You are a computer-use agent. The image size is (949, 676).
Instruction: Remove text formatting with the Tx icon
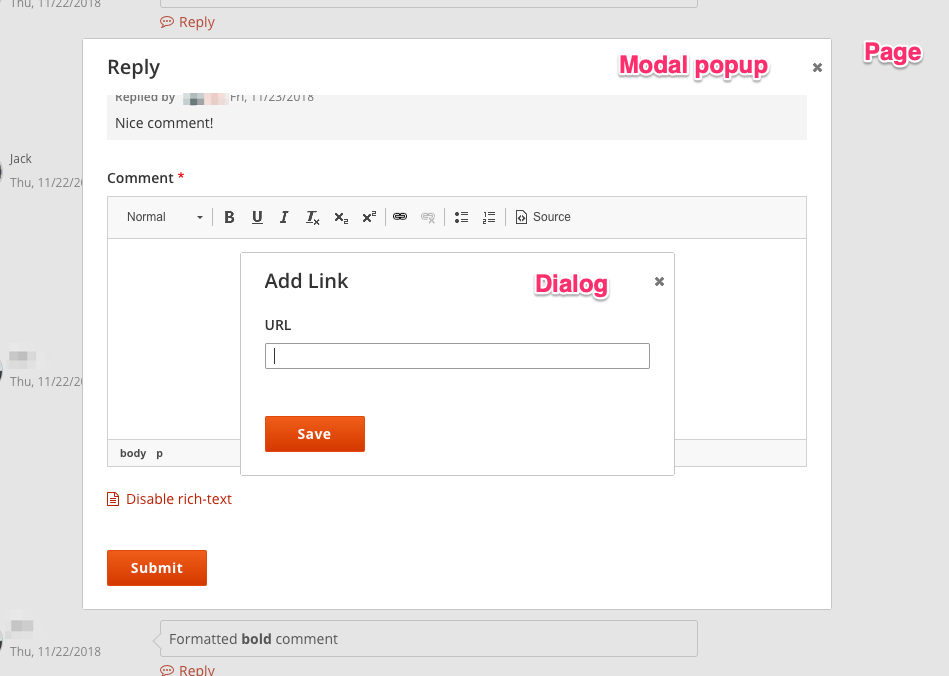[x=311, y=217]
